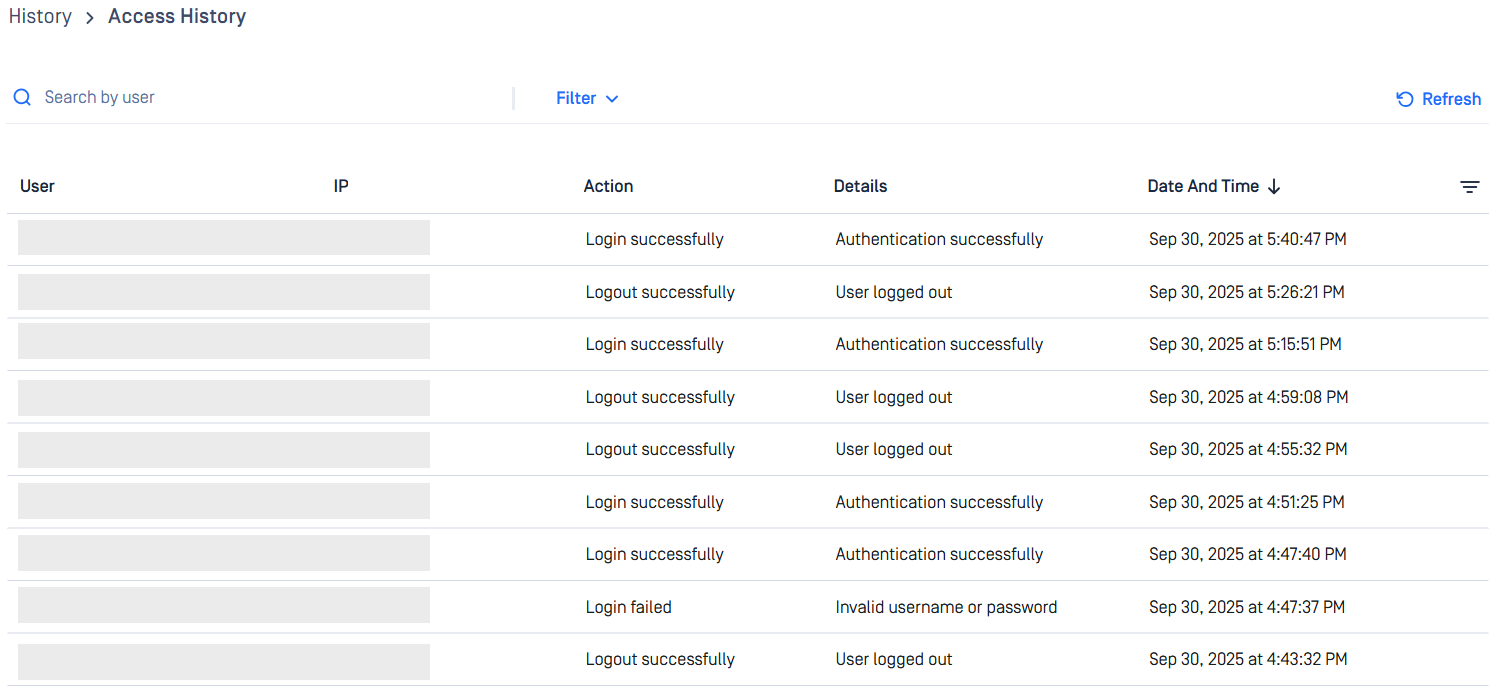
Task: Click Access History breadcrumb title
Action: tap(177, 17)
